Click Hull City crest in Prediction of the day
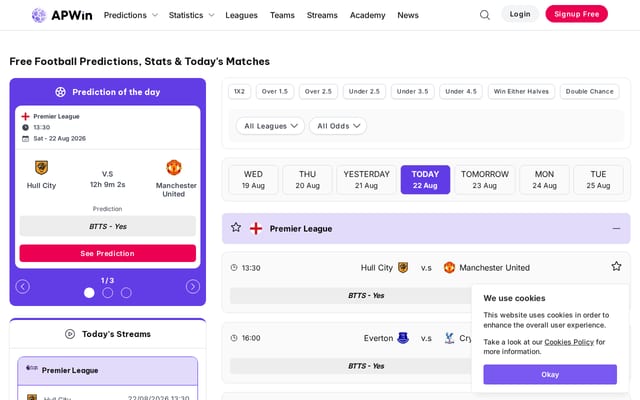 (x=41, y=167)
